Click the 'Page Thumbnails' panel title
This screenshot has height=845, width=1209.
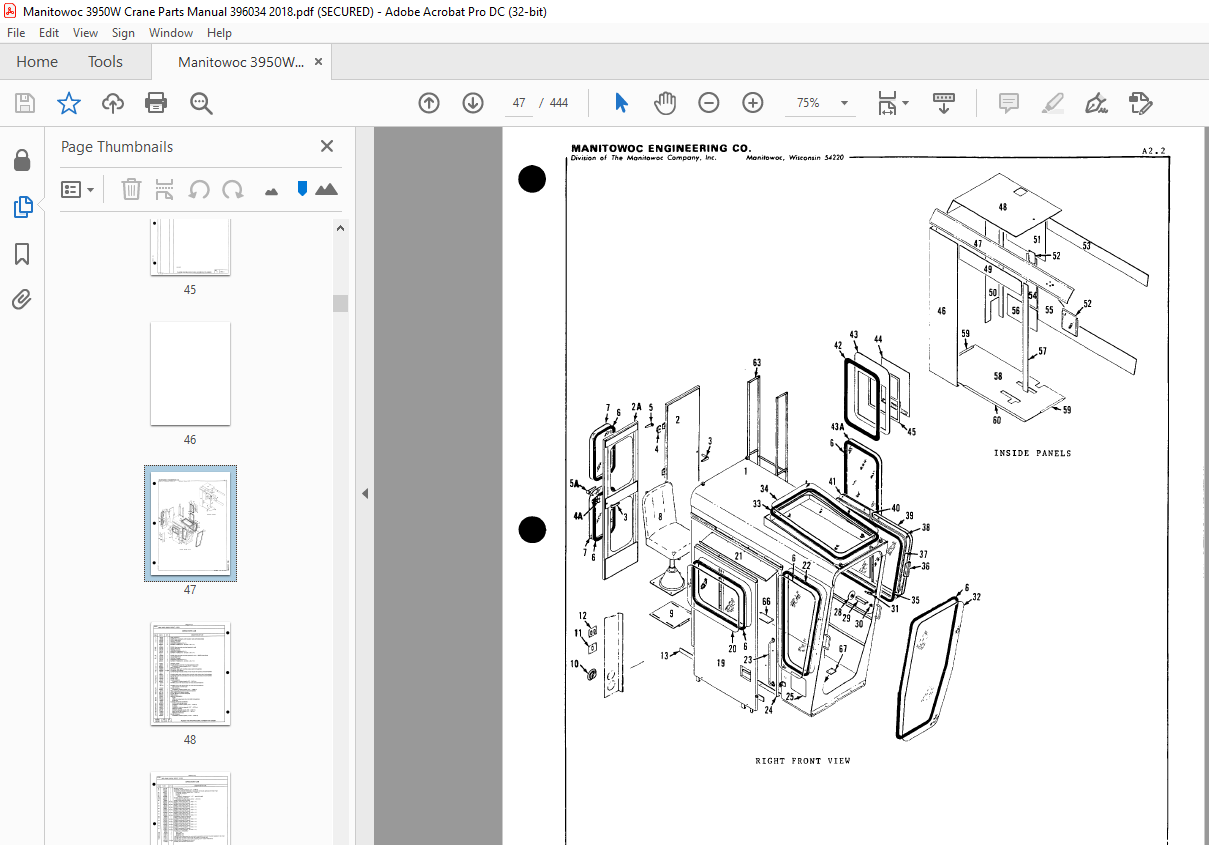117,146
